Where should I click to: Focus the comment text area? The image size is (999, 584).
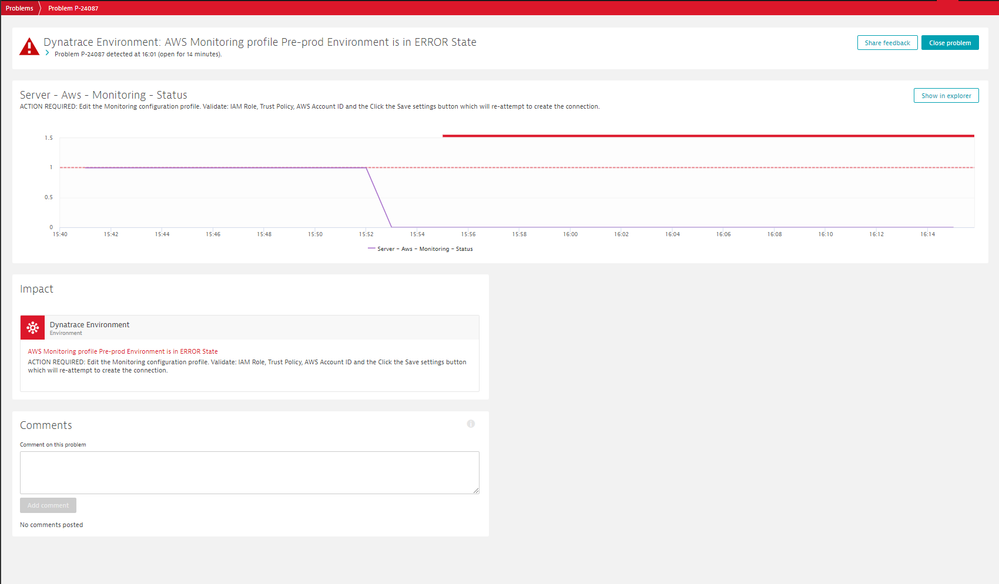click(x=249, y=472)
